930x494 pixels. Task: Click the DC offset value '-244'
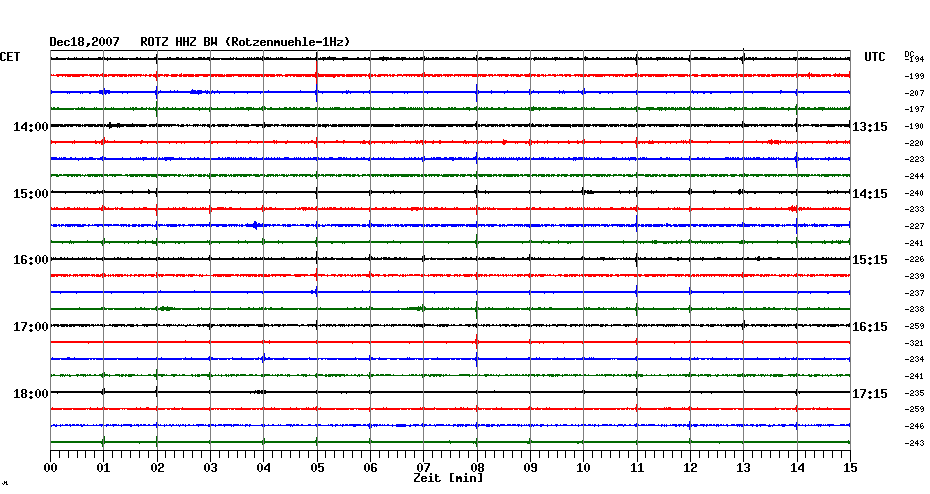915,176
